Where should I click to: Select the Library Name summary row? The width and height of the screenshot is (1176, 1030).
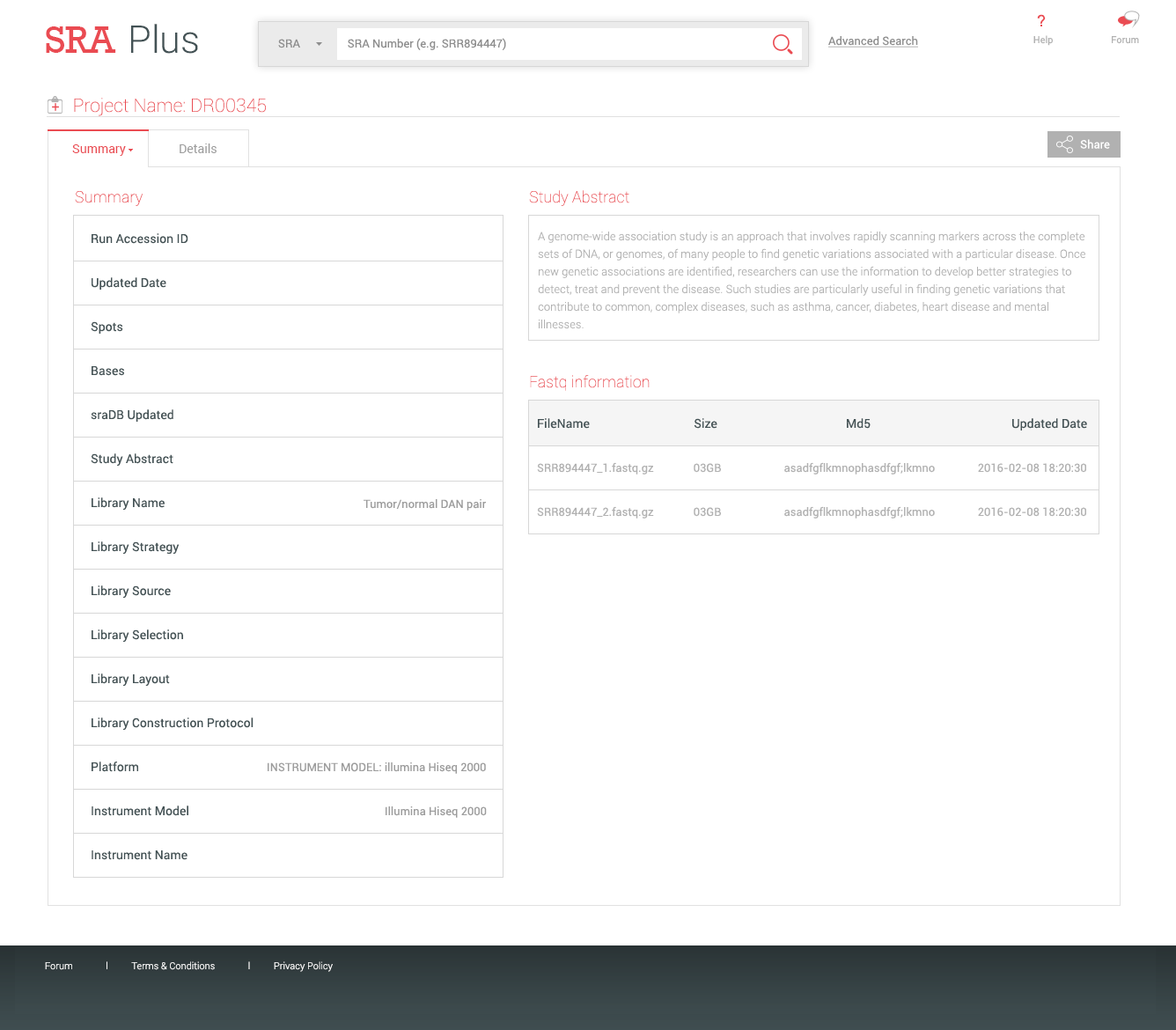coord(288,504)
